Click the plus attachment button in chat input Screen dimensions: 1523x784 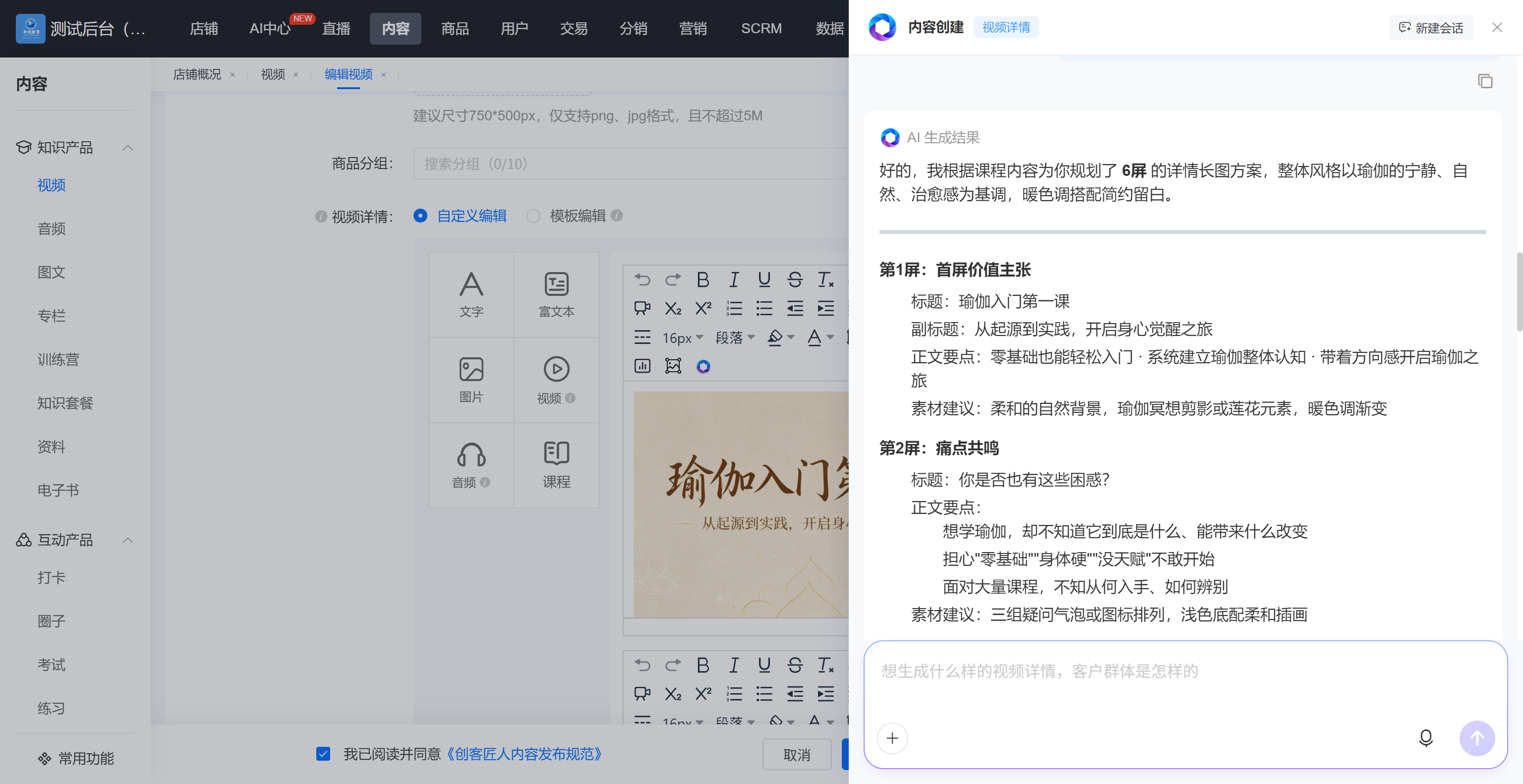(892, 738)
